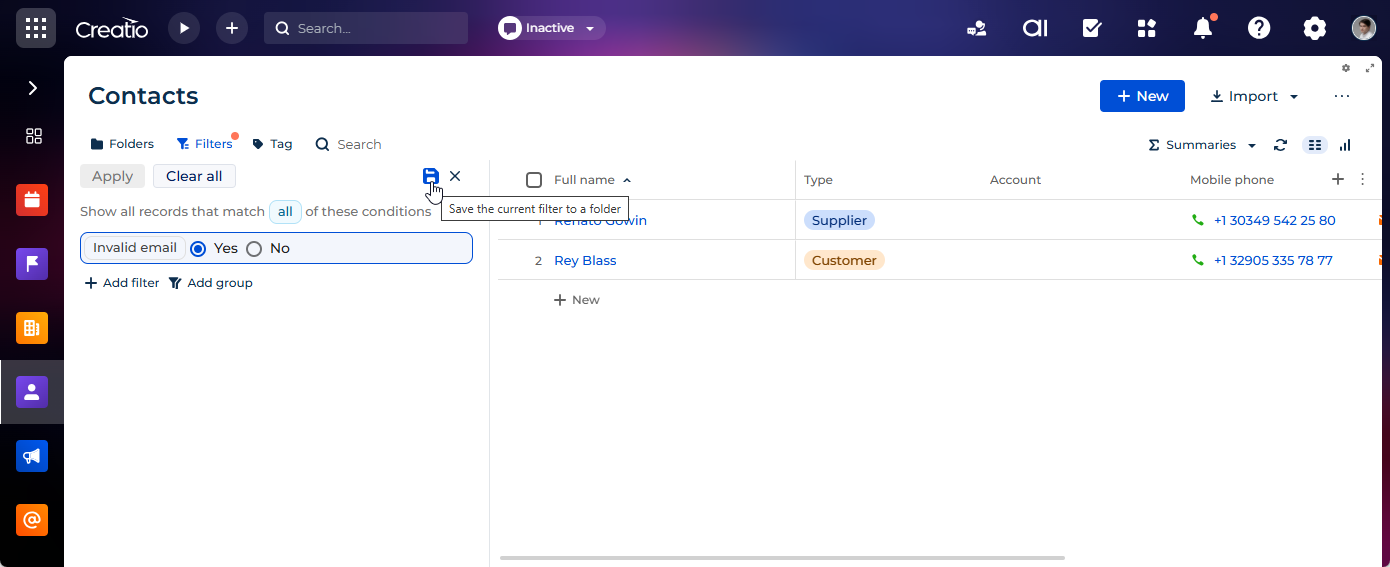The image size is (1390, 567).
Task: Click the run process play icon
Action: click(184, 28)
